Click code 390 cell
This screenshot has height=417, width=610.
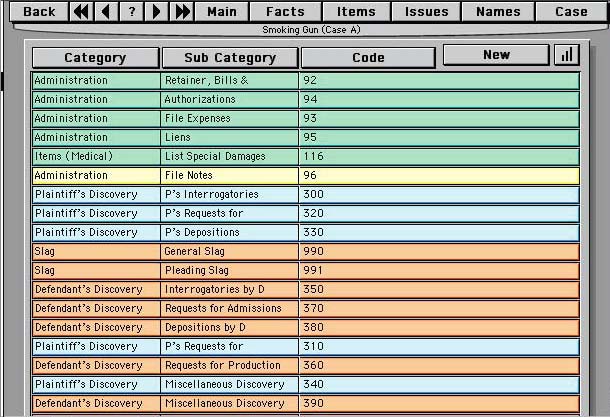pos(440,404)
